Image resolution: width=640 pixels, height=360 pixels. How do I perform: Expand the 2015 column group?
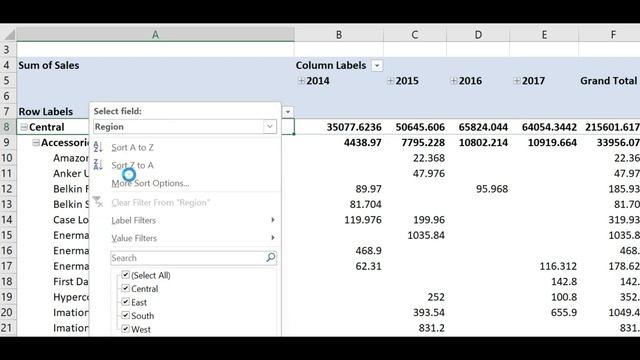click(391, 81)
